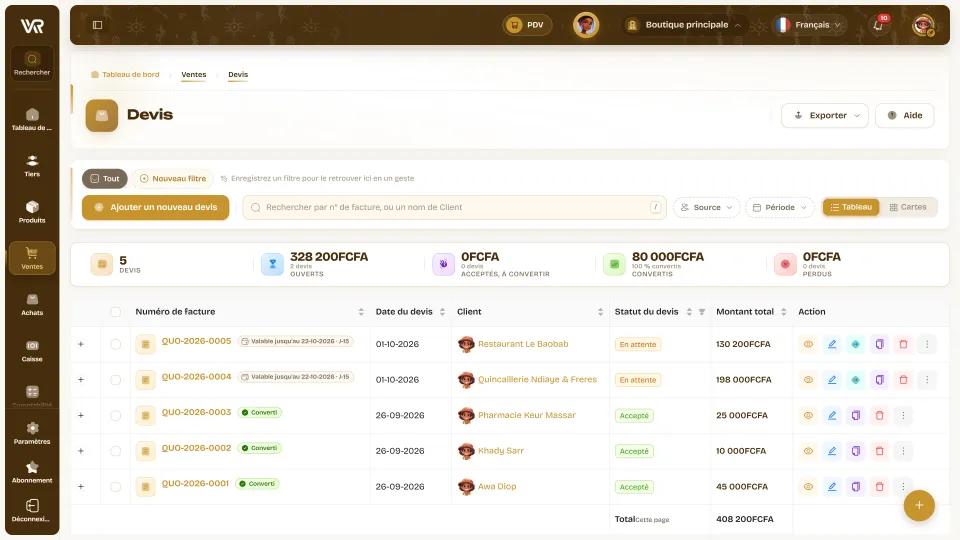
Task: Go to Tableau de bord breadcrumb
Action: coord(126,75)
